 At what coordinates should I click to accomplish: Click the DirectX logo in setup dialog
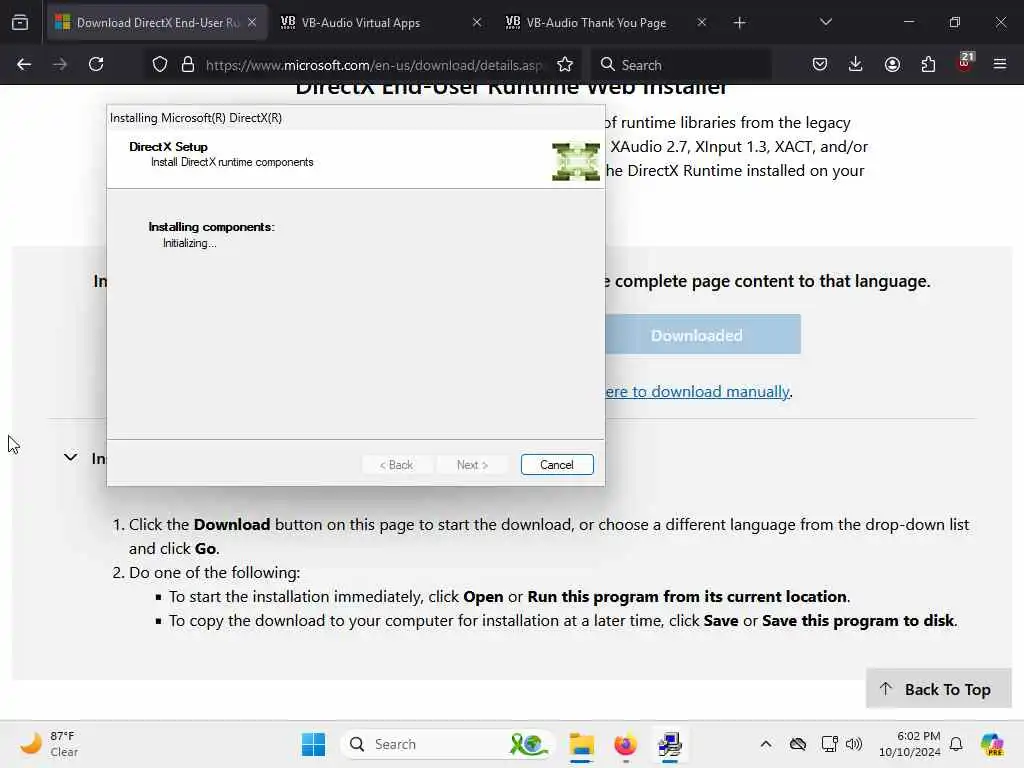coord(575,161)
